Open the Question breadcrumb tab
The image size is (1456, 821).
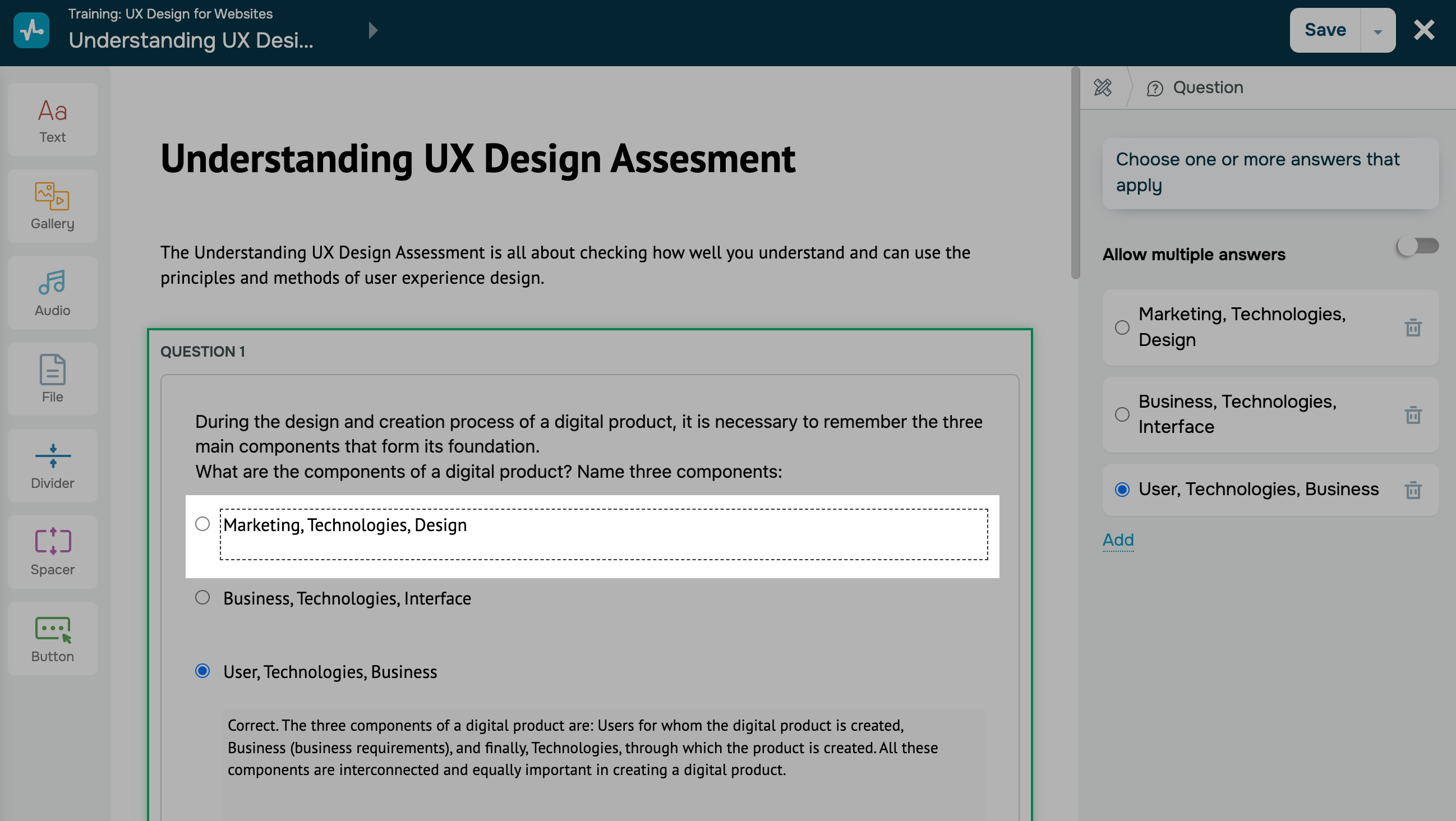click(1195, 87)
